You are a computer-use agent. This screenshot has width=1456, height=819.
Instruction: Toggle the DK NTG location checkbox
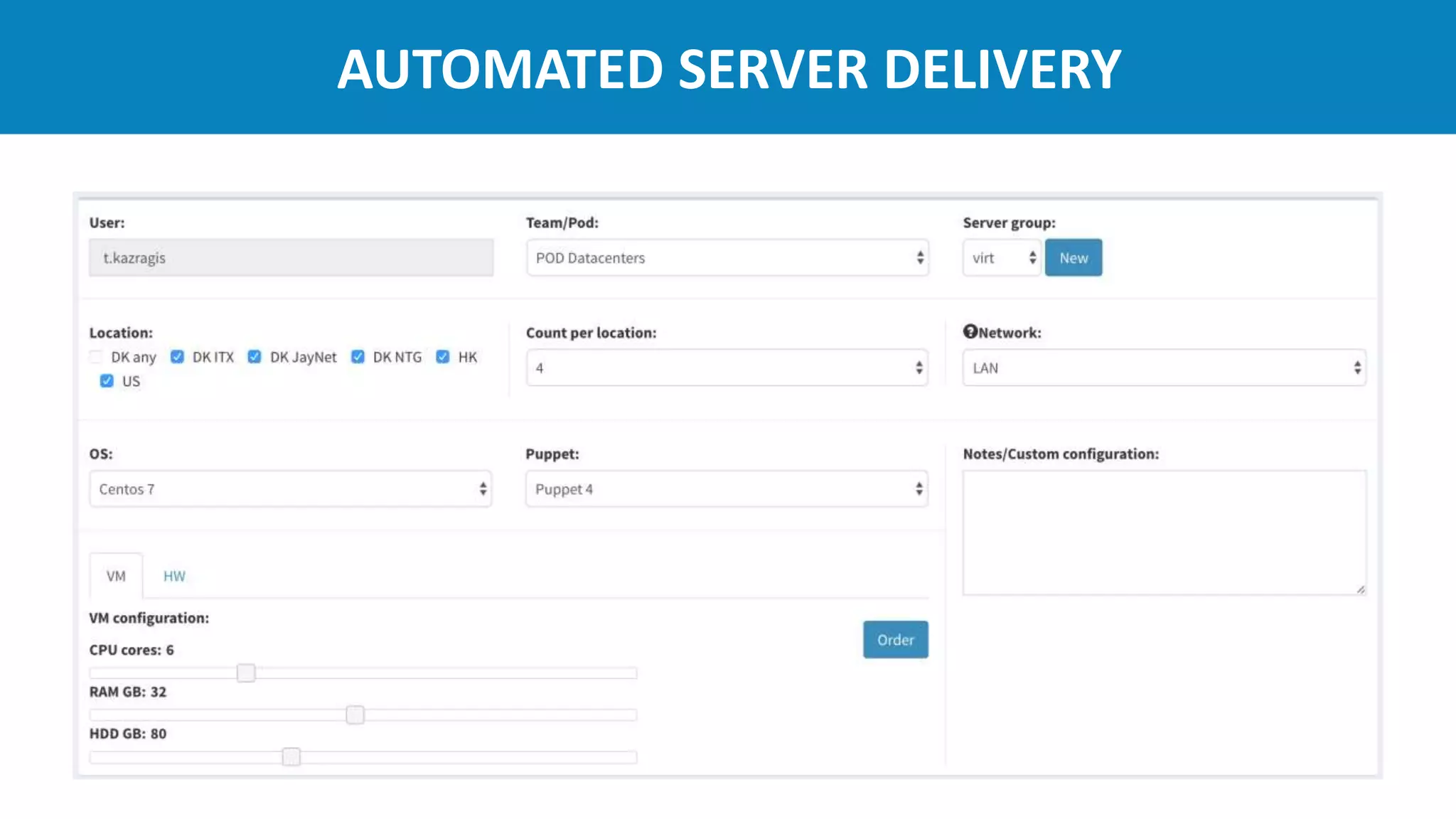[358, 357]
